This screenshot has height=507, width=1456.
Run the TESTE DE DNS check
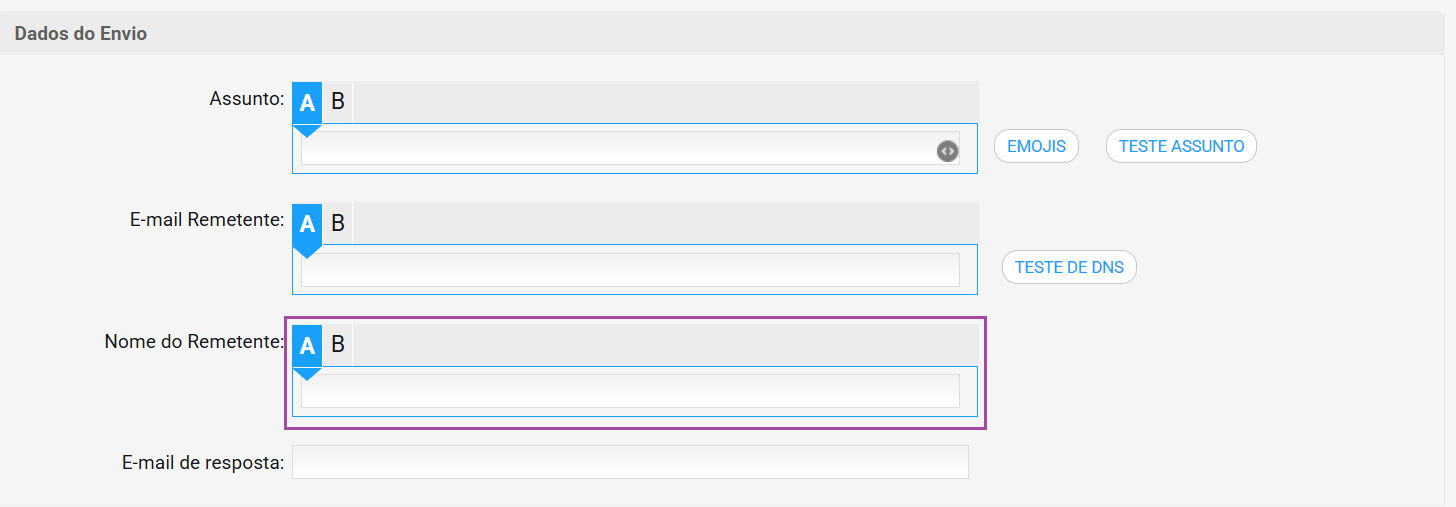click(x=1069, y=267)
